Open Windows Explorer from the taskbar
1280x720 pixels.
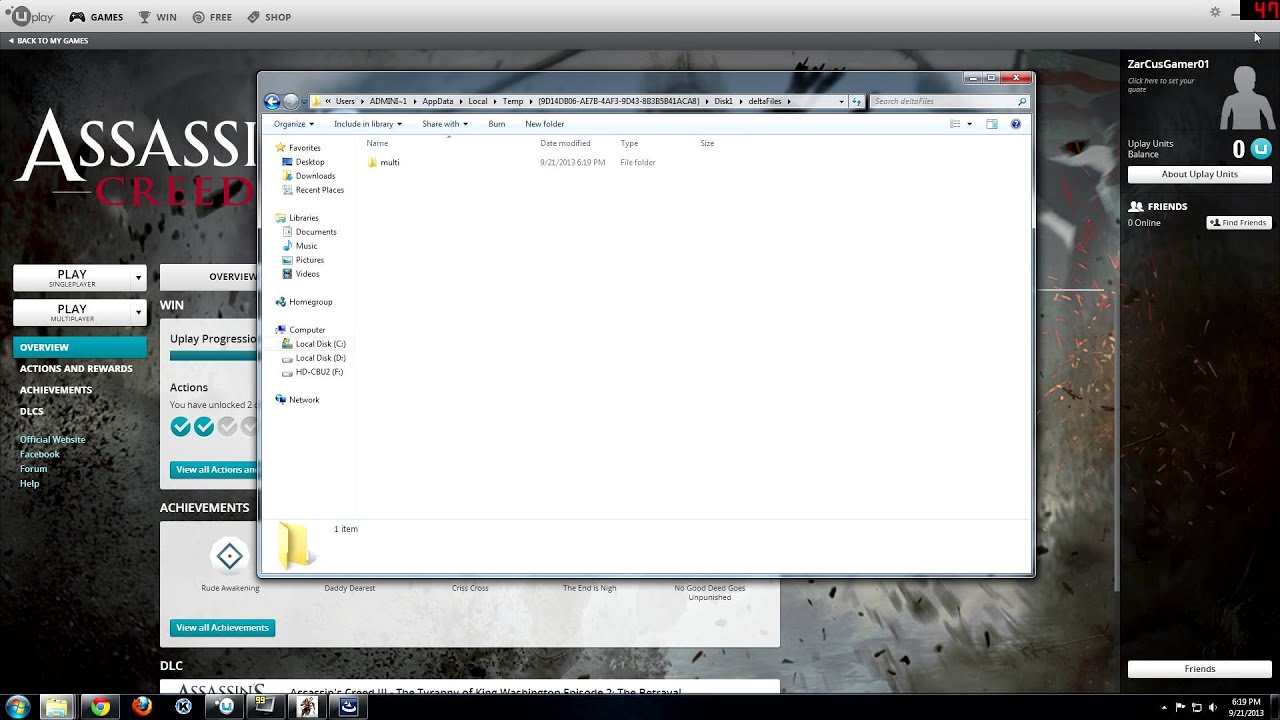(x=57, y=707)
